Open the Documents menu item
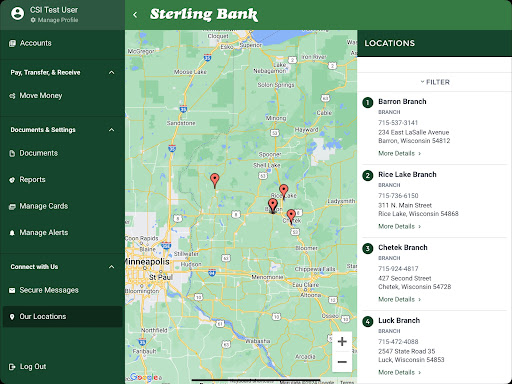Viewport: 512px width, 384px height. 63,153
